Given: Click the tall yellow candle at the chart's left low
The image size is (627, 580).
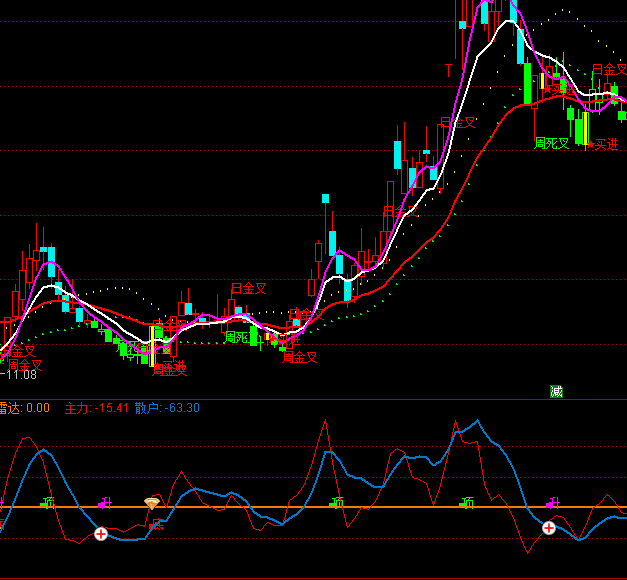Looking at the screenshot, I should (153, 344).
